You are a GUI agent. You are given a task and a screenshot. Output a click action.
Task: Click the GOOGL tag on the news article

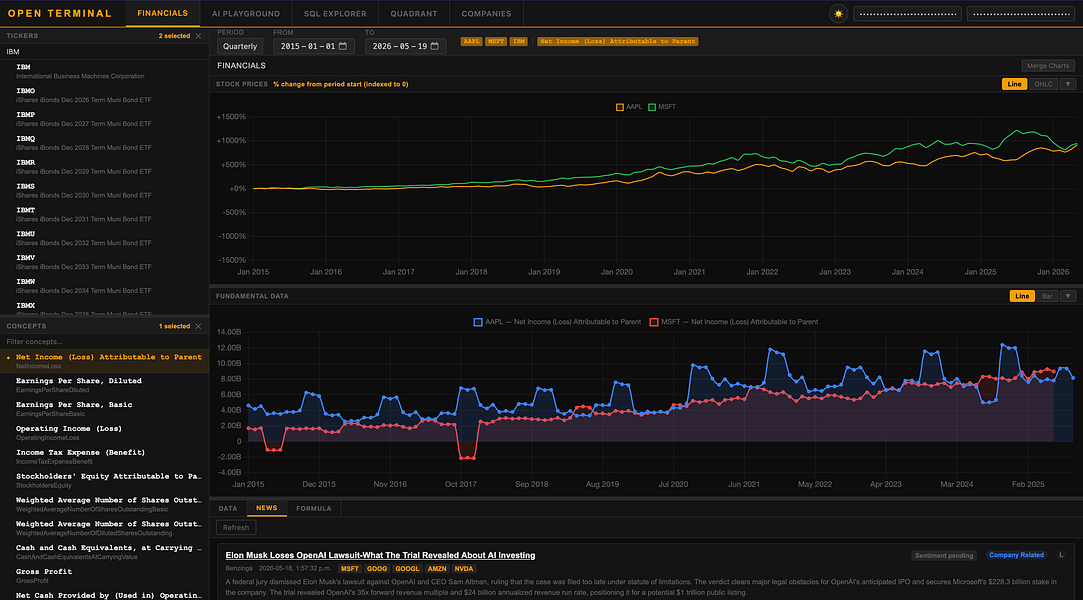coord(407,569)
